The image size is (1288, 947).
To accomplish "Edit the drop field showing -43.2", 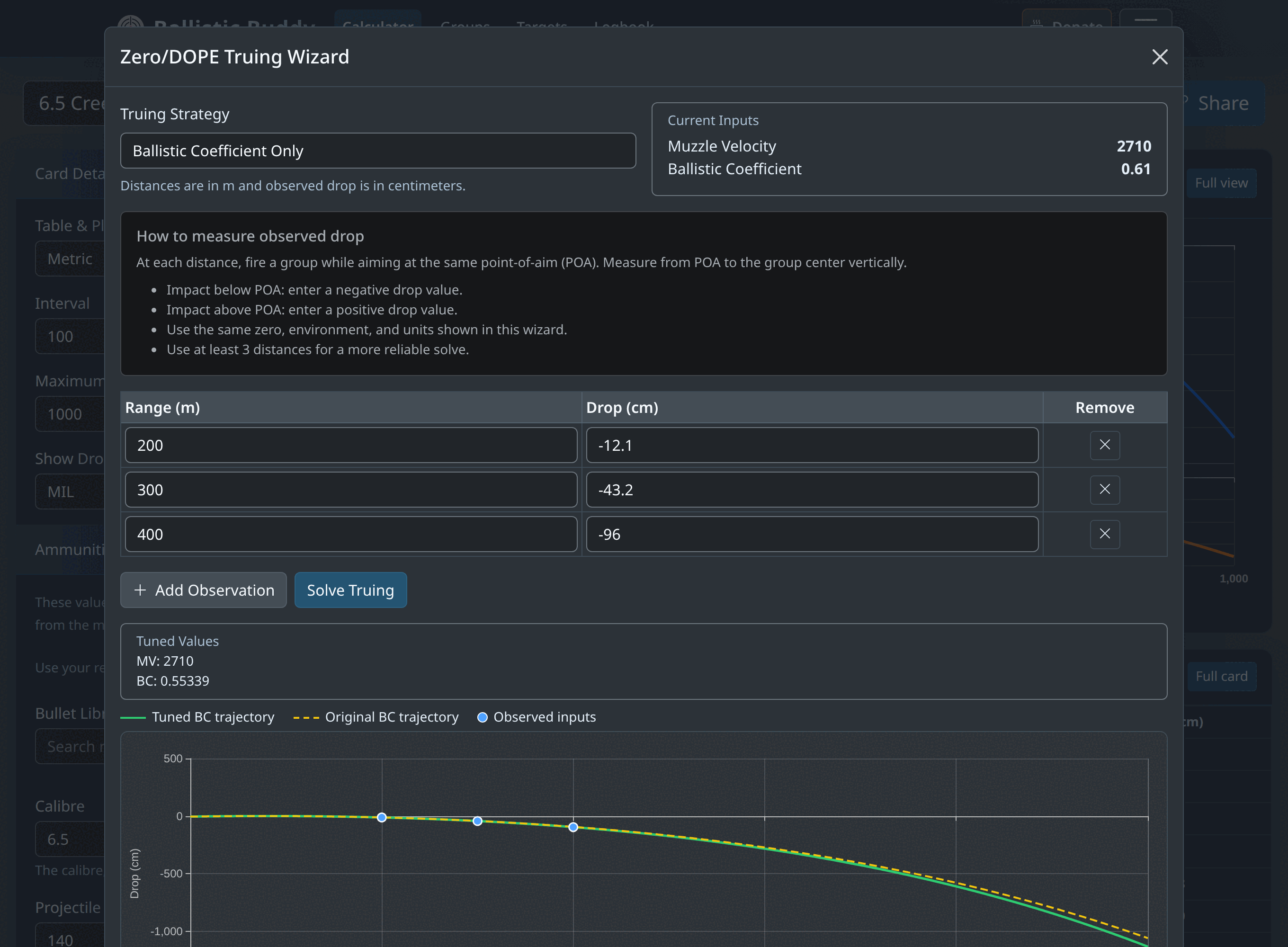I will (x=812, y=490).
